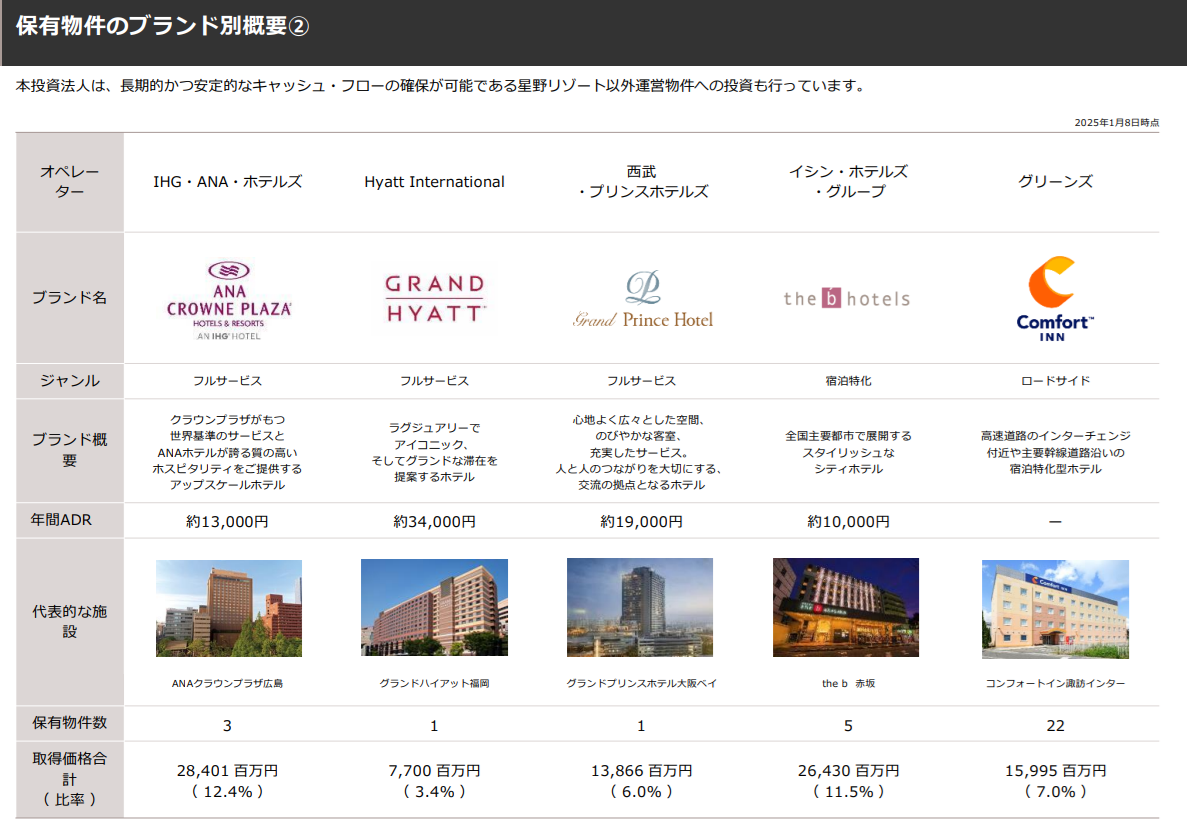Select the ジャンル row header
This screenshot has width=1187, height=825.
(x=70, y=381)
